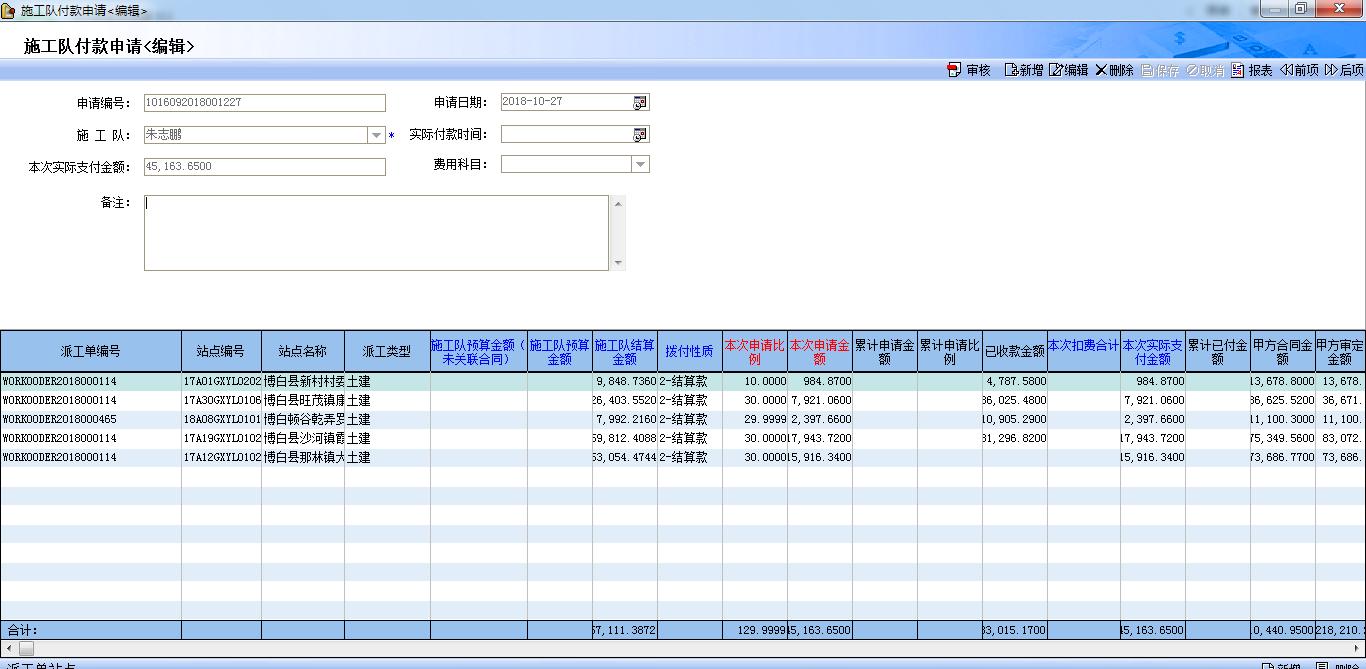The width and height of the screenshot is (1366, 669).
Task: Expand the 费用科目 dropdown list
Action: click(x=640, y=165)
